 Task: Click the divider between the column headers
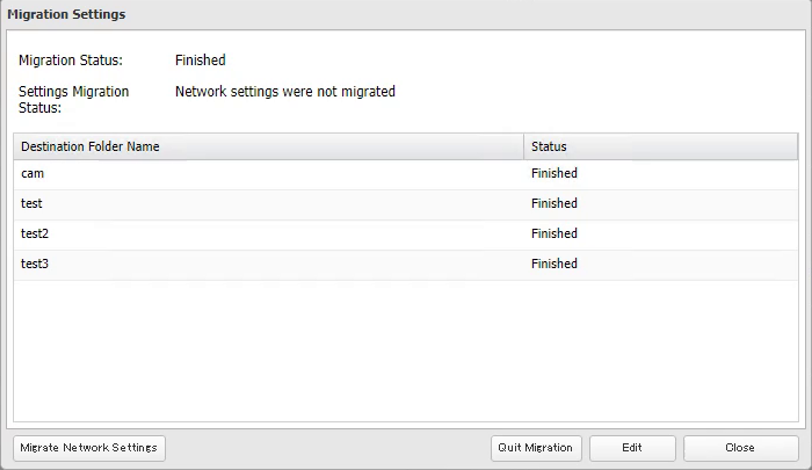point(524,147)
